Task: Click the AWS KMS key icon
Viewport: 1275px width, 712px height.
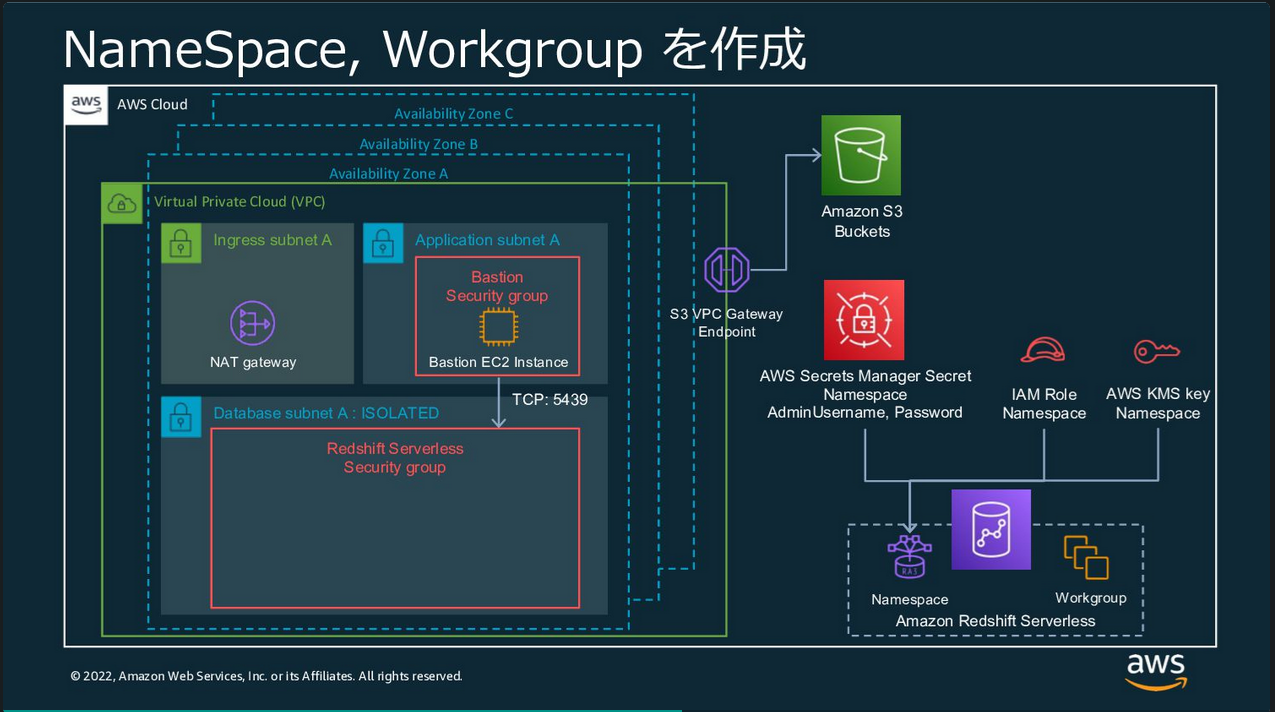Action: pyautogui.click(x=1157, y=351)
